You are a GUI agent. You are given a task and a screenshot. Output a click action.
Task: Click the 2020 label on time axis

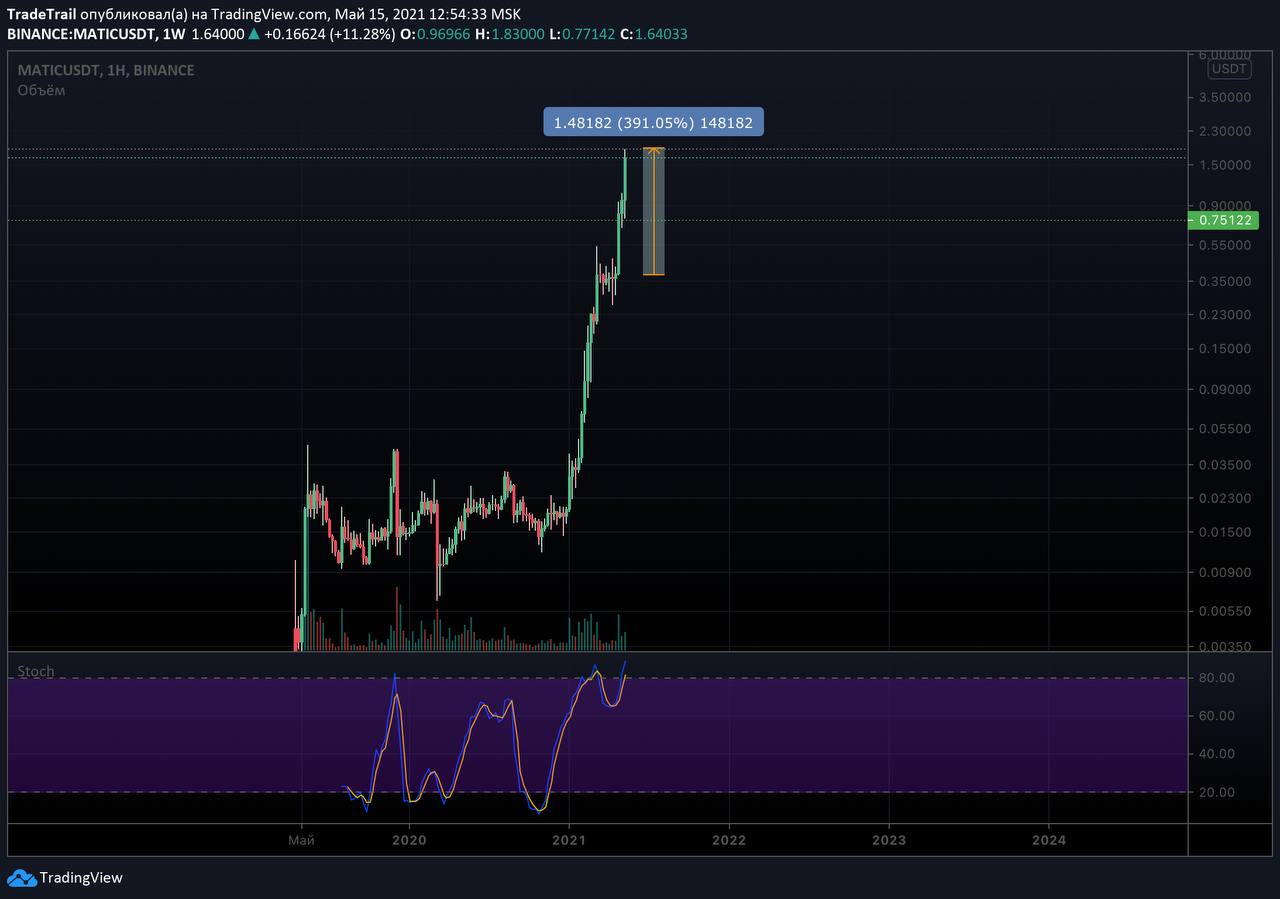click(409, 840)
